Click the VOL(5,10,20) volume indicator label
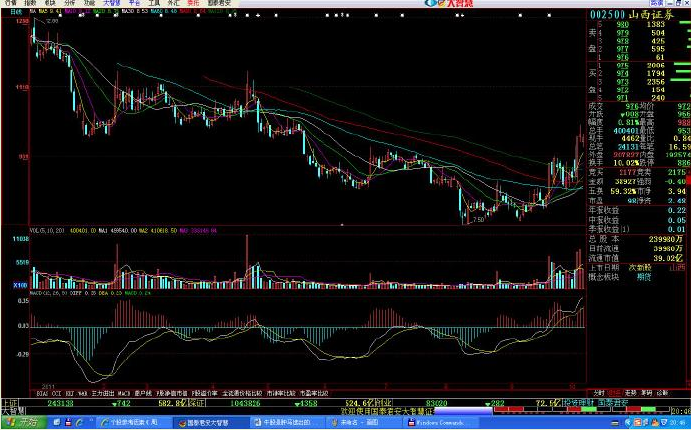Screen dimensions: 691x430 pyautogui.click(x=47, y=230)
